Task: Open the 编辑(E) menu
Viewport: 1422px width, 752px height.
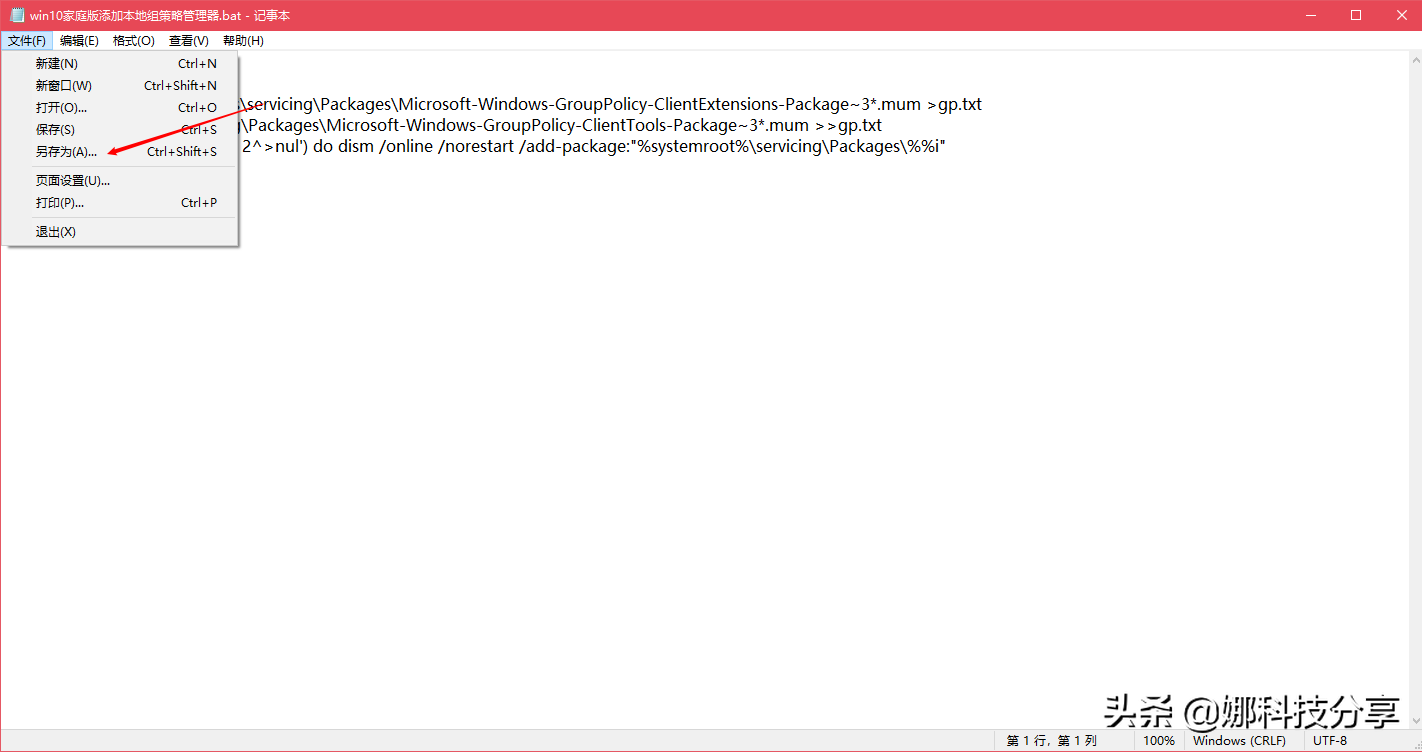Action: pos(79,41)
